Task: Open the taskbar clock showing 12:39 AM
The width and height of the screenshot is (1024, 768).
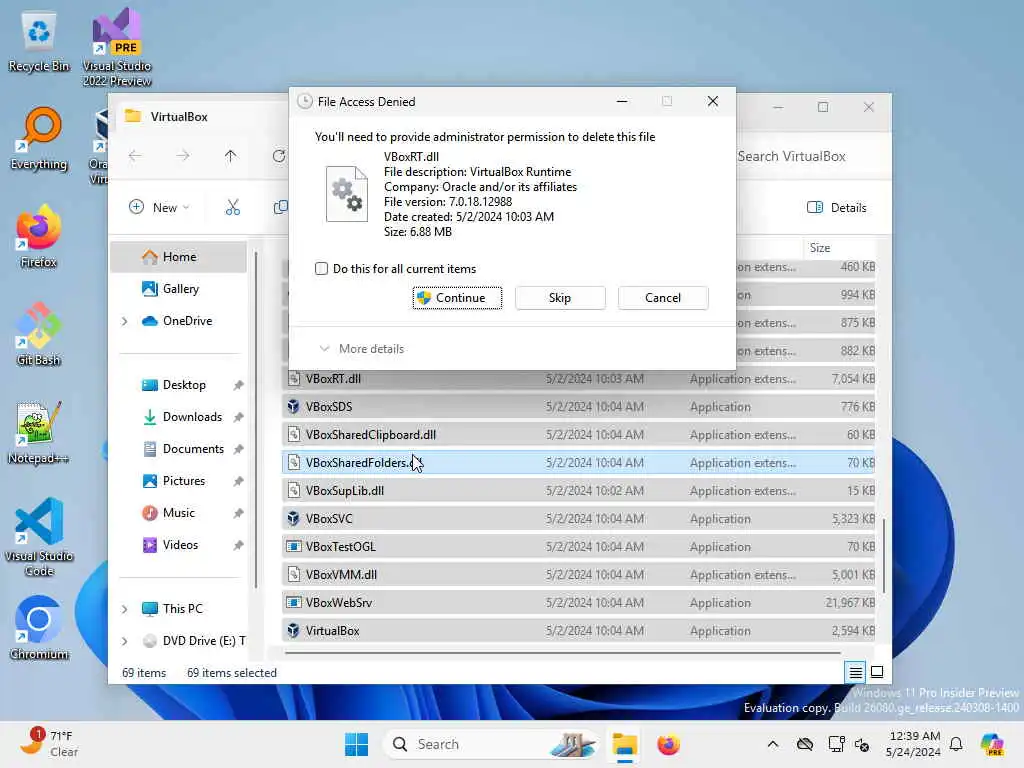Action: (913, 744)
